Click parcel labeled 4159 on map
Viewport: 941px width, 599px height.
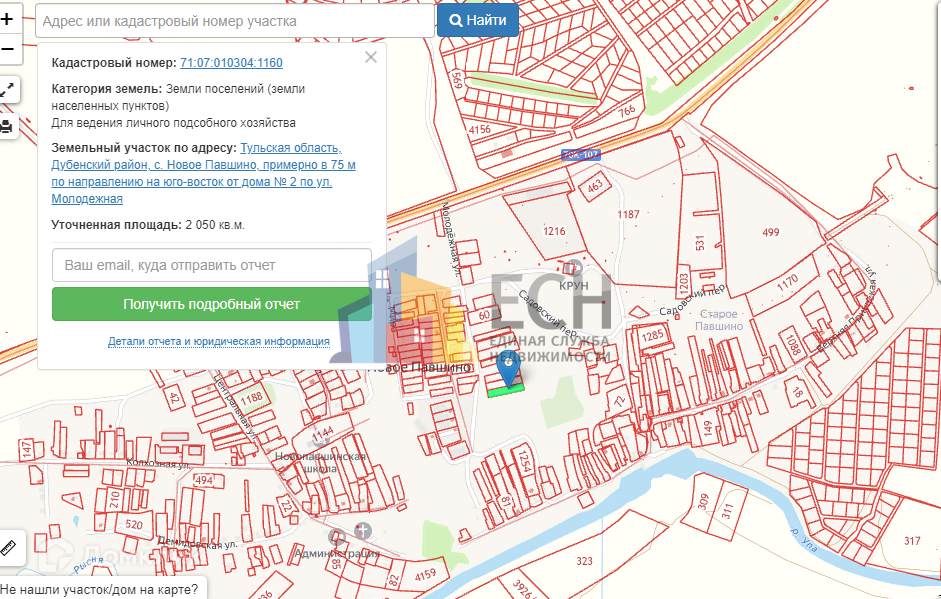click(425, 575)
